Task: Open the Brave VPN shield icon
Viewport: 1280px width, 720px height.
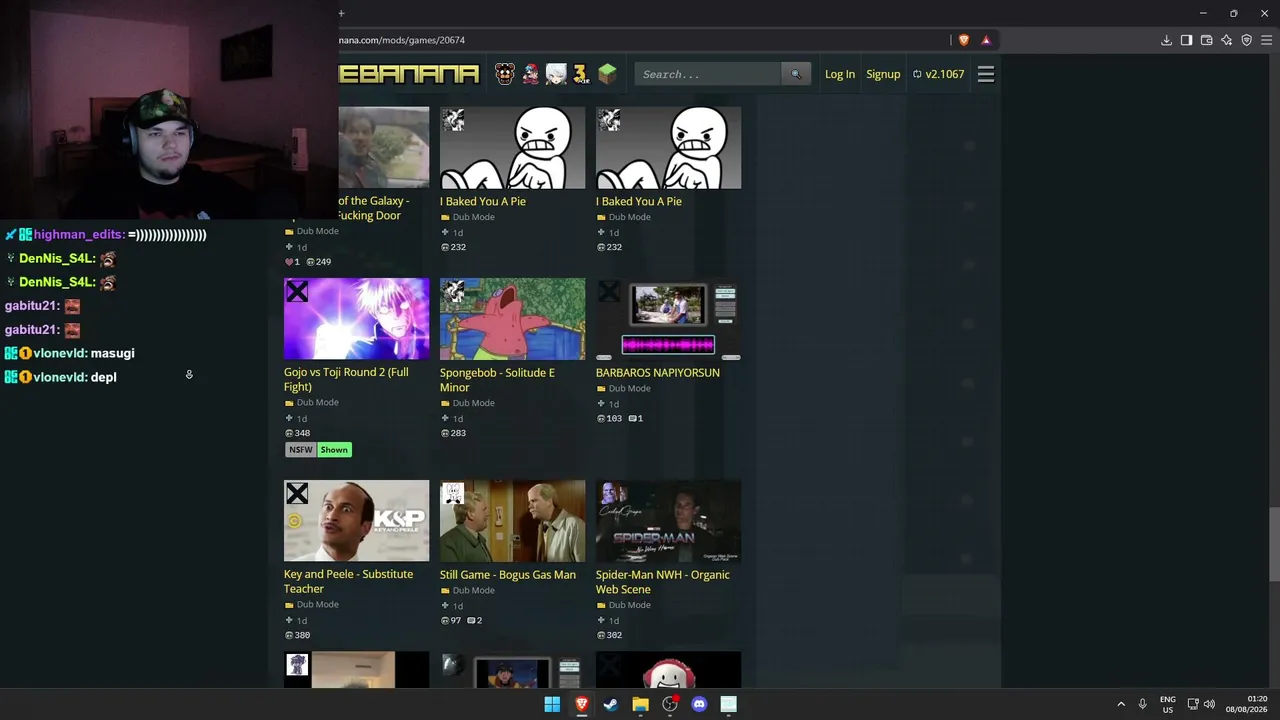Action: pyautogui.click(x=1246, y=40)
